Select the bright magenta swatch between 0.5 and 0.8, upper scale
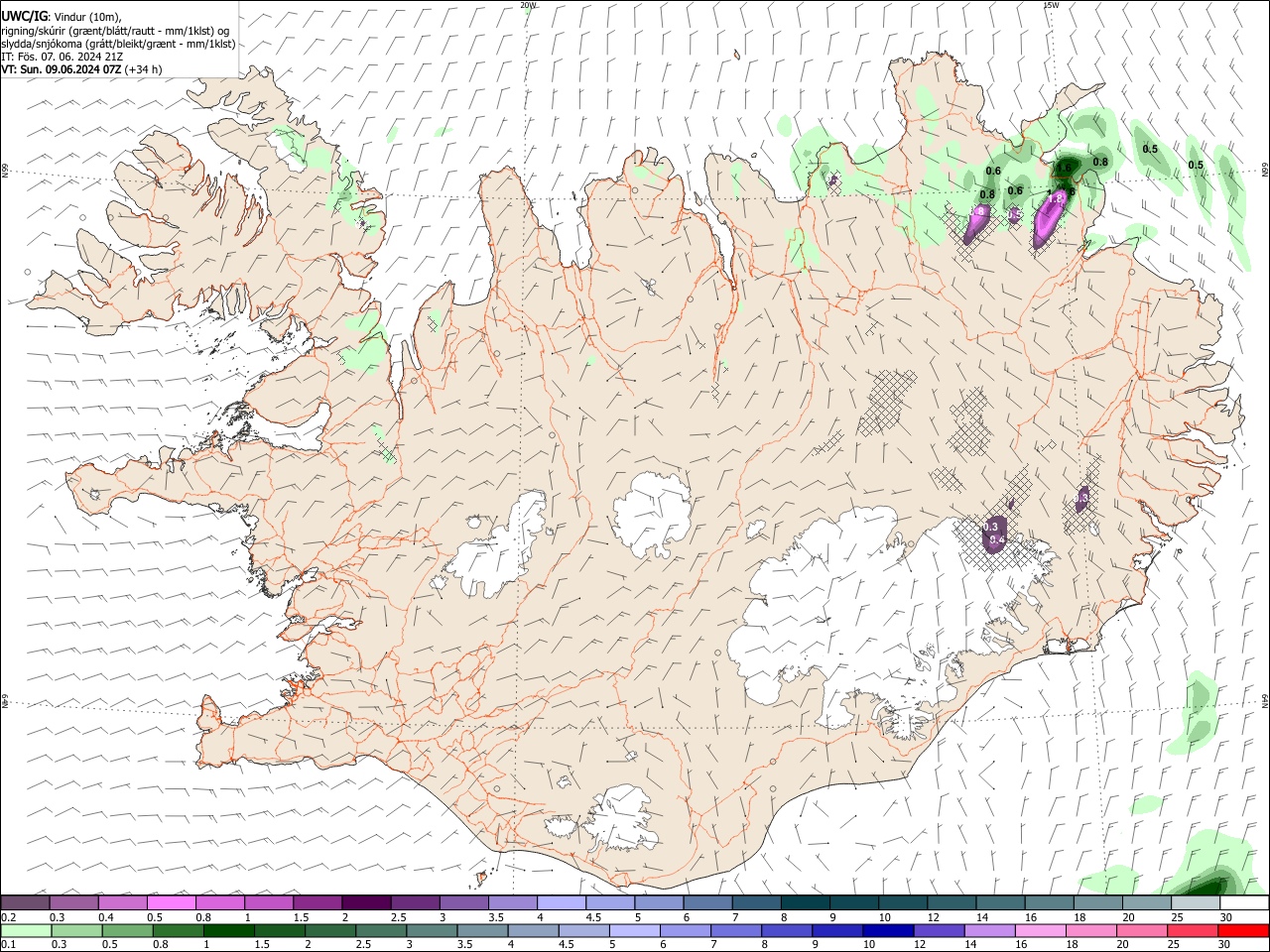Image resolution: width=1270 pixels, height=952 pixels. coord(171,903)
